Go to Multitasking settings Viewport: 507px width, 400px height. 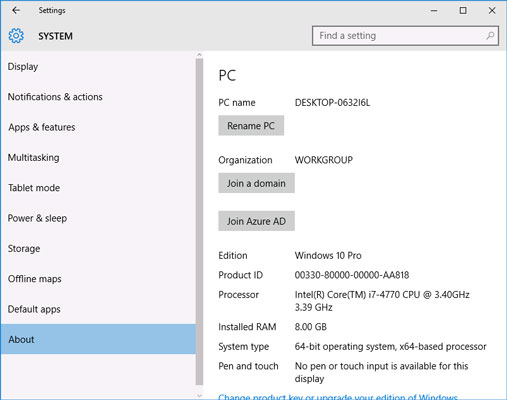[98, 158]
